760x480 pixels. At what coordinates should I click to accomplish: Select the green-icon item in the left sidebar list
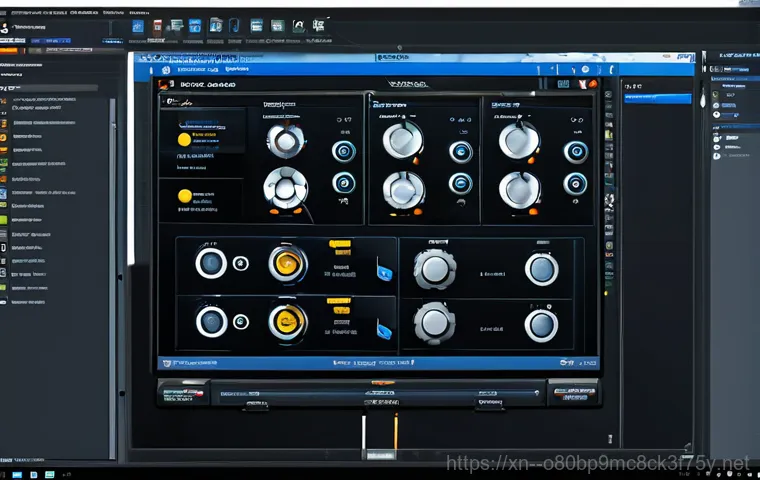click(5, 218)
